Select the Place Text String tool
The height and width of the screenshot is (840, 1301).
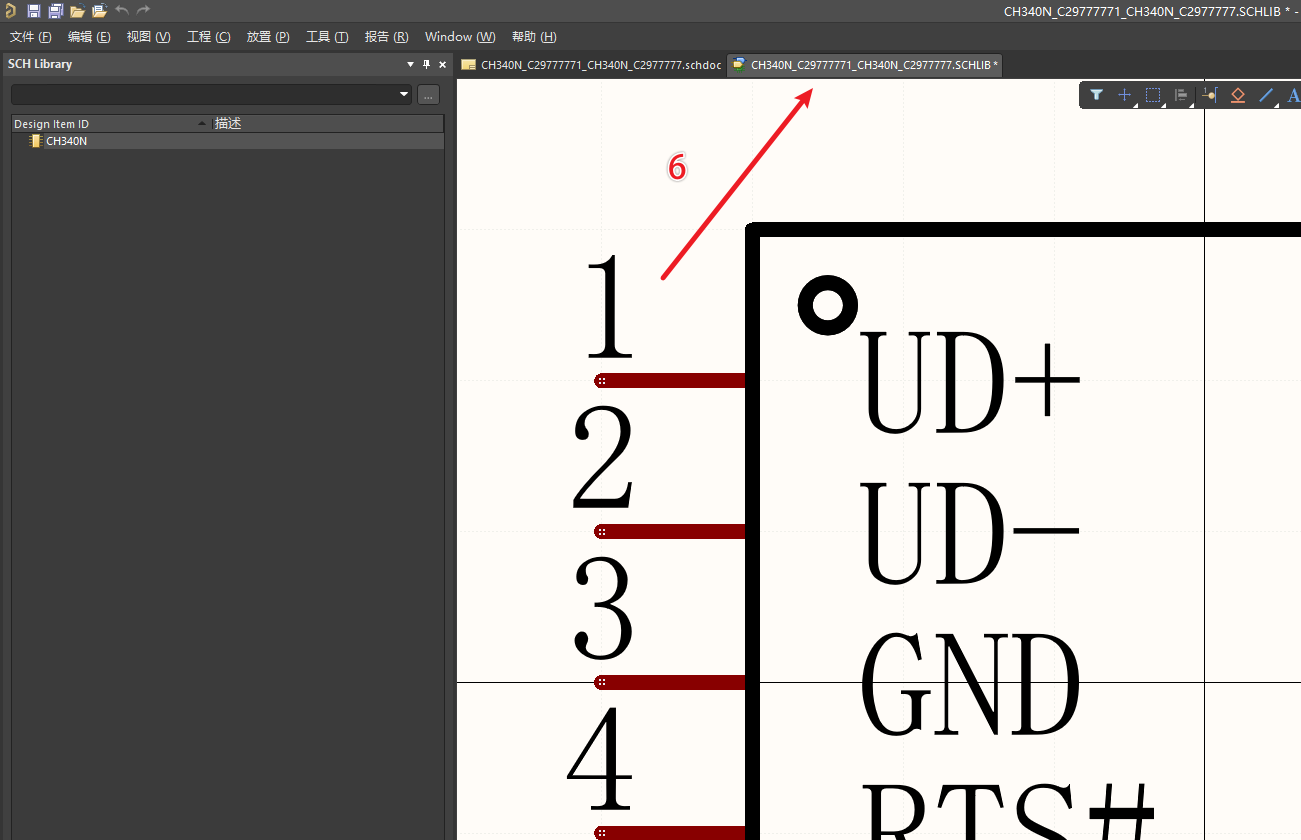pos(1293,95)
